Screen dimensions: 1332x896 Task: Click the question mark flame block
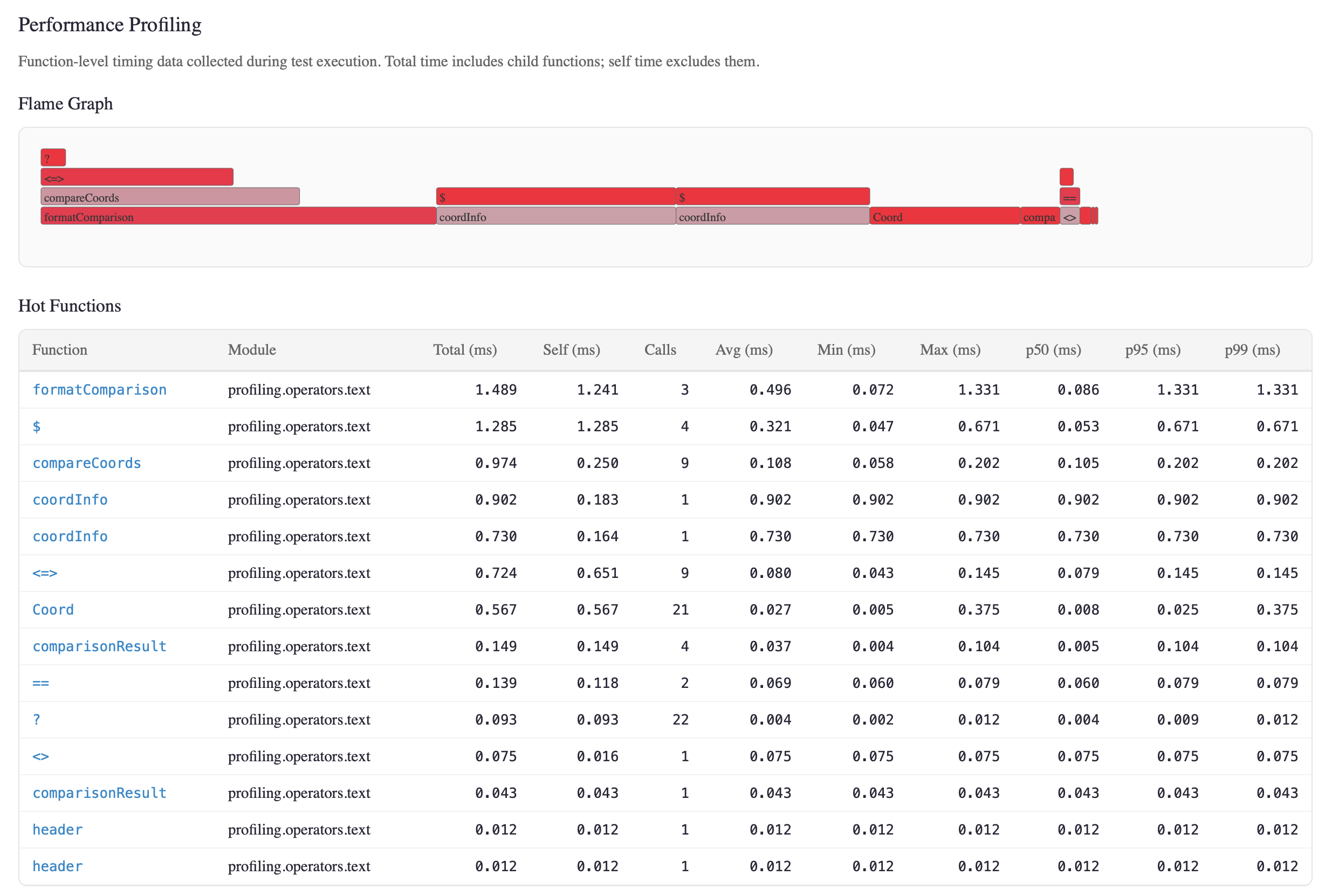[53, 158]
